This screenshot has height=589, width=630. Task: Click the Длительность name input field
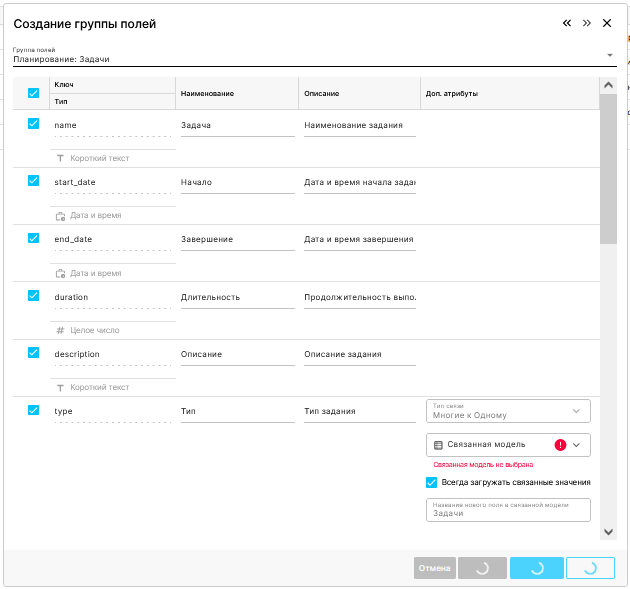point(237,297)
